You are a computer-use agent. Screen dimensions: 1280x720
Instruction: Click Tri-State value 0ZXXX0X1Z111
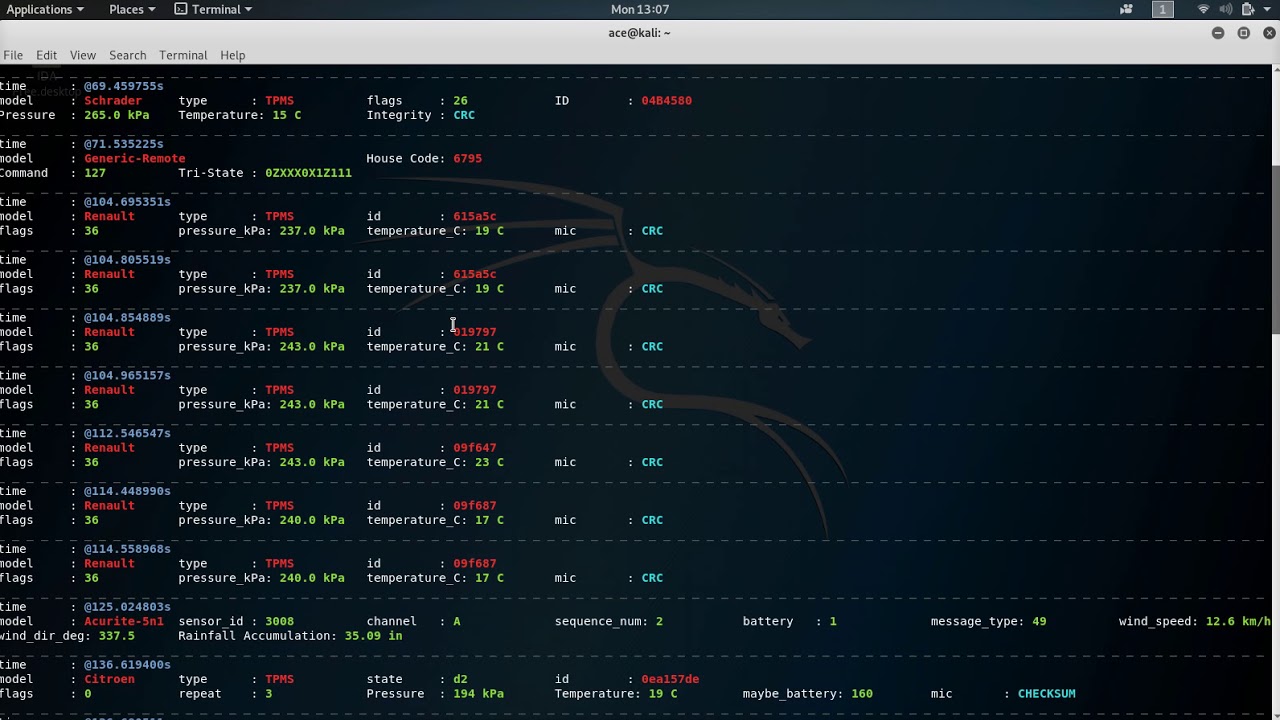(309, 173)
